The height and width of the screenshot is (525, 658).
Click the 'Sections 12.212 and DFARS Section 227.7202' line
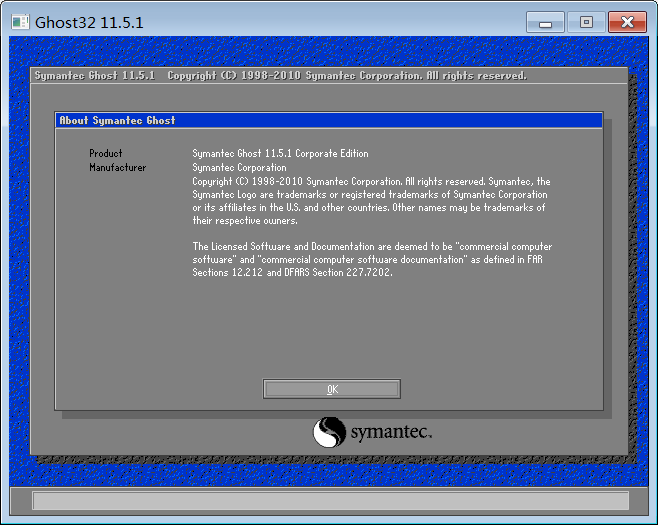(x=292, y=272)
